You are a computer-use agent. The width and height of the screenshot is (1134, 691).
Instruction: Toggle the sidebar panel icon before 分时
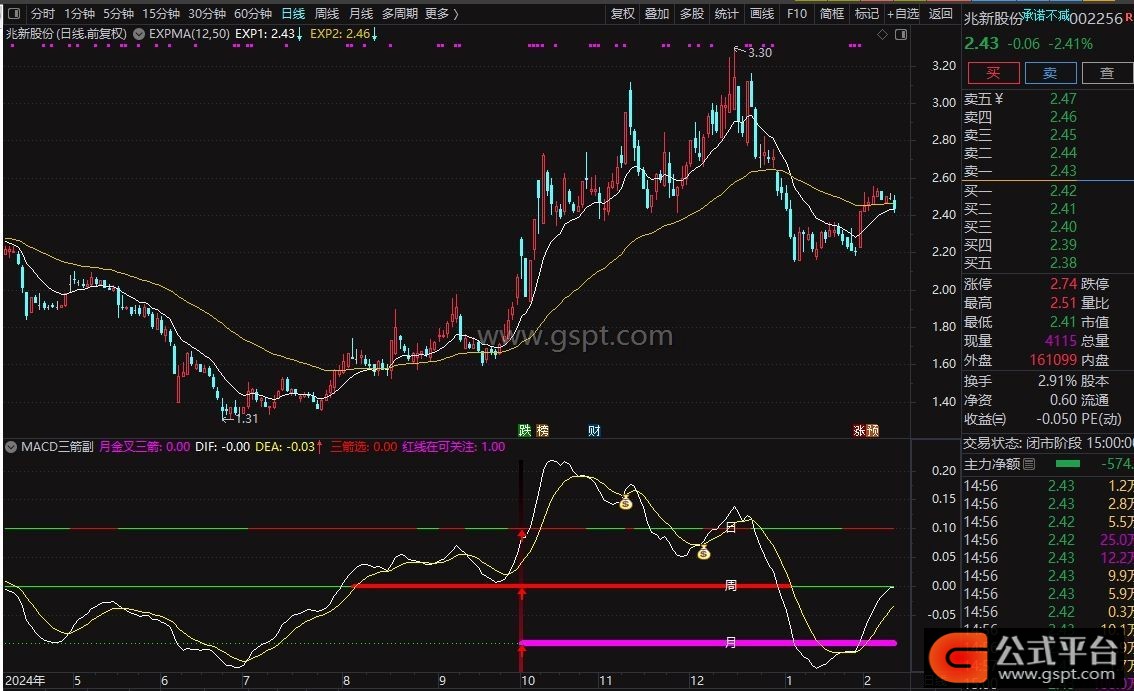pyautogui.click(x=14, y=13)
